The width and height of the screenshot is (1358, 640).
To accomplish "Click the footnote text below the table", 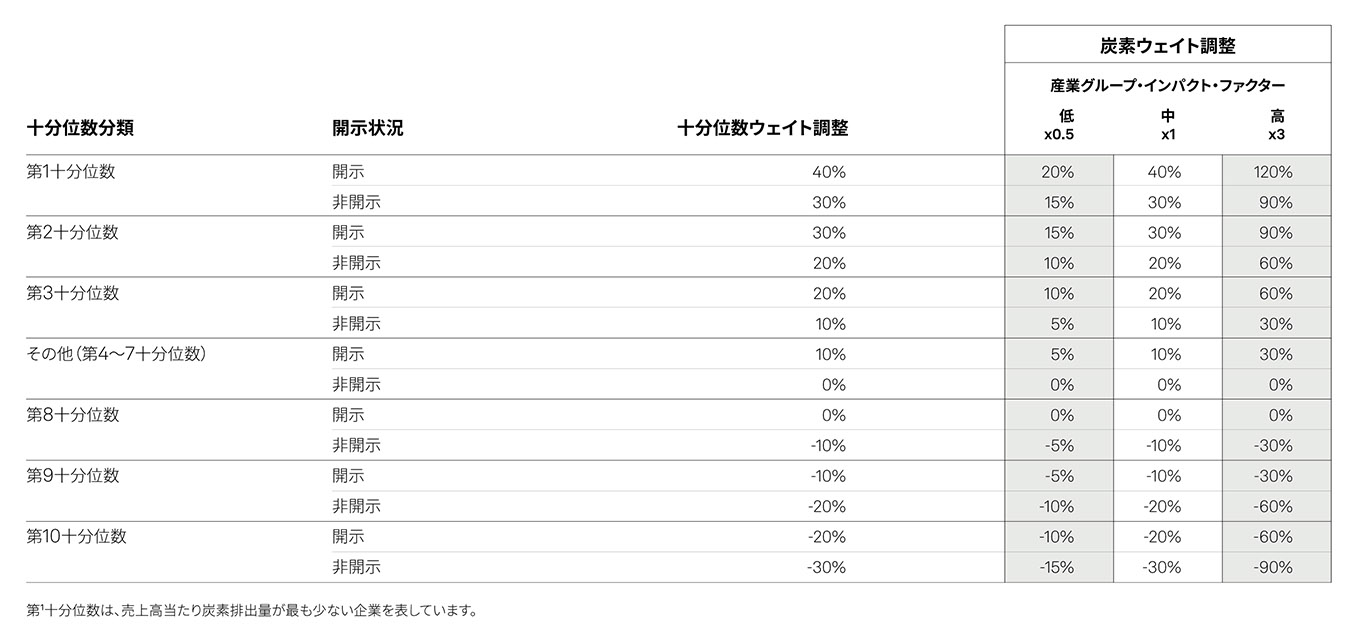I will [x=251, y=609].
